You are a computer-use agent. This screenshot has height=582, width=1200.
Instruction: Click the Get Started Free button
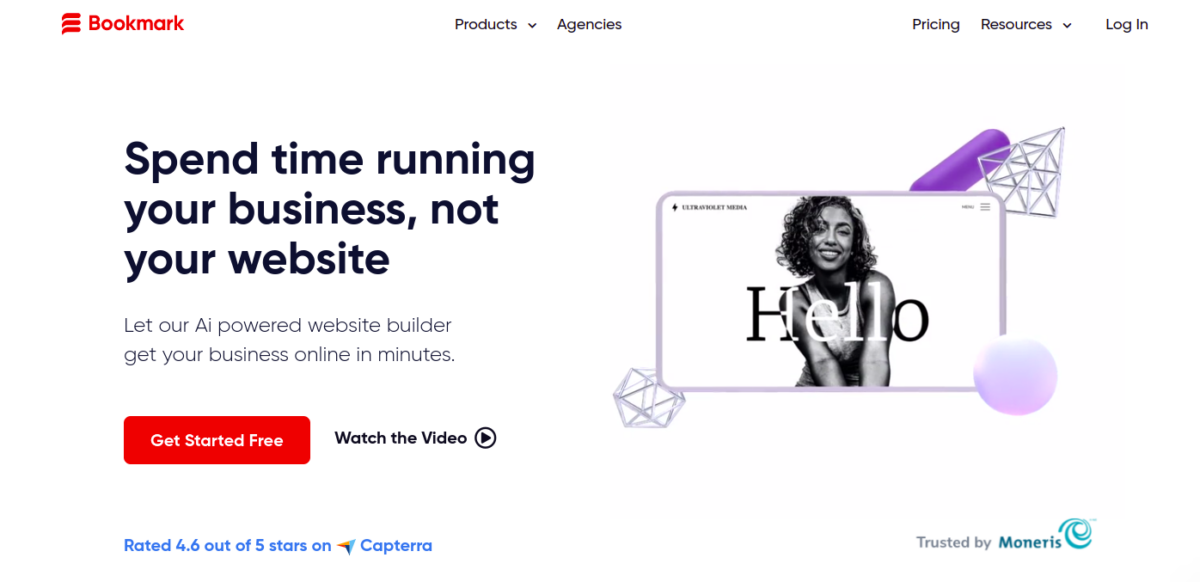217,440
